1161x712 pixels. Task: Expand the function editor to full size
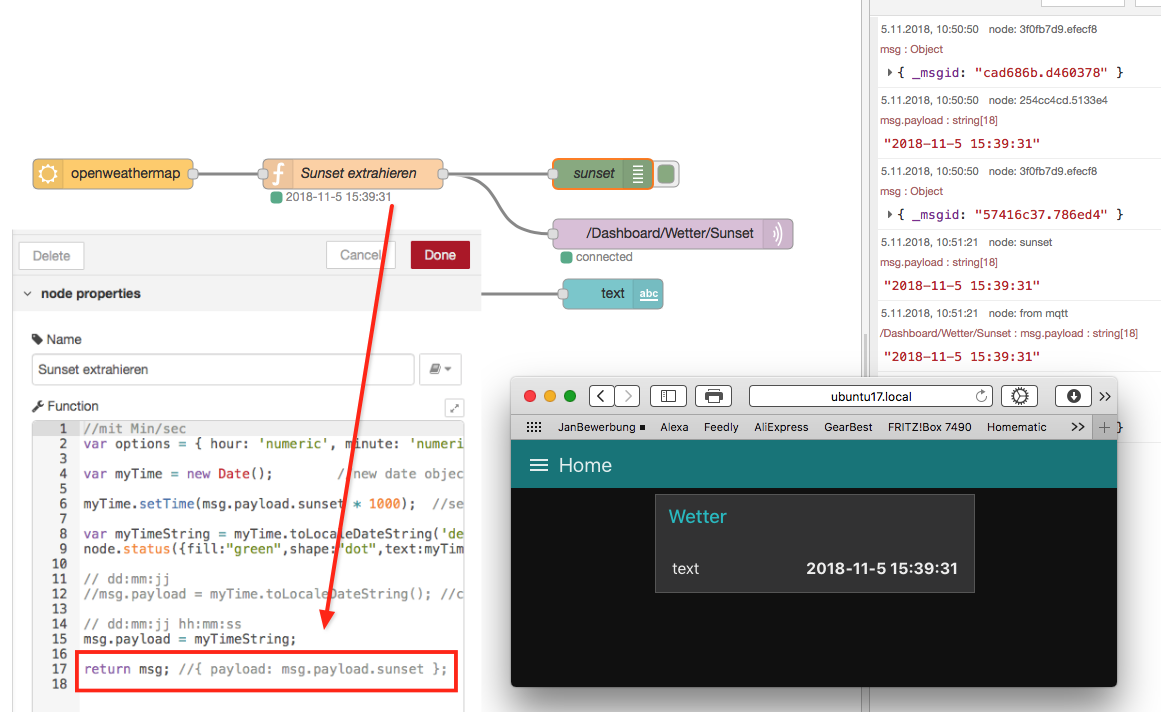pos(454,408)
